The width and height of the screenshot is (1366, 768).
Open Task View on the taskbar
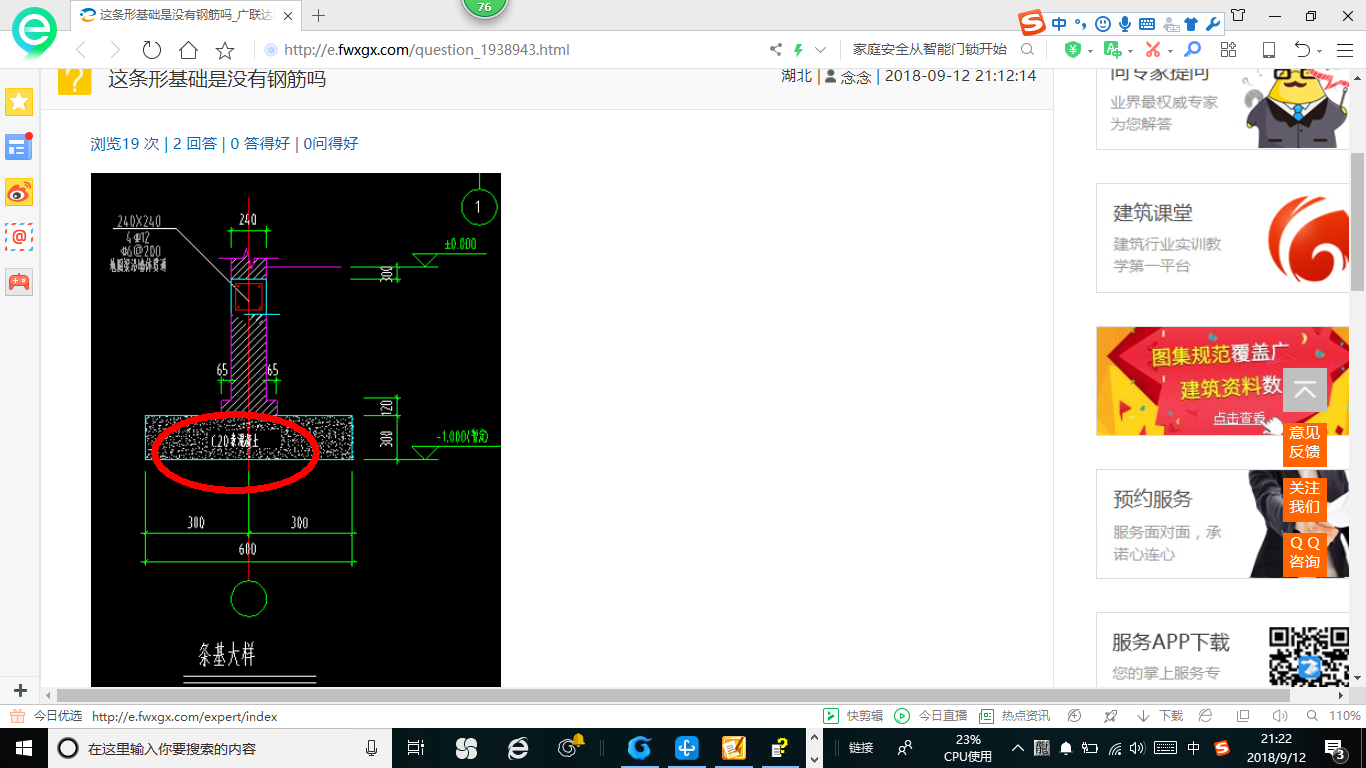pyautogui.click(x=416, y=748)
